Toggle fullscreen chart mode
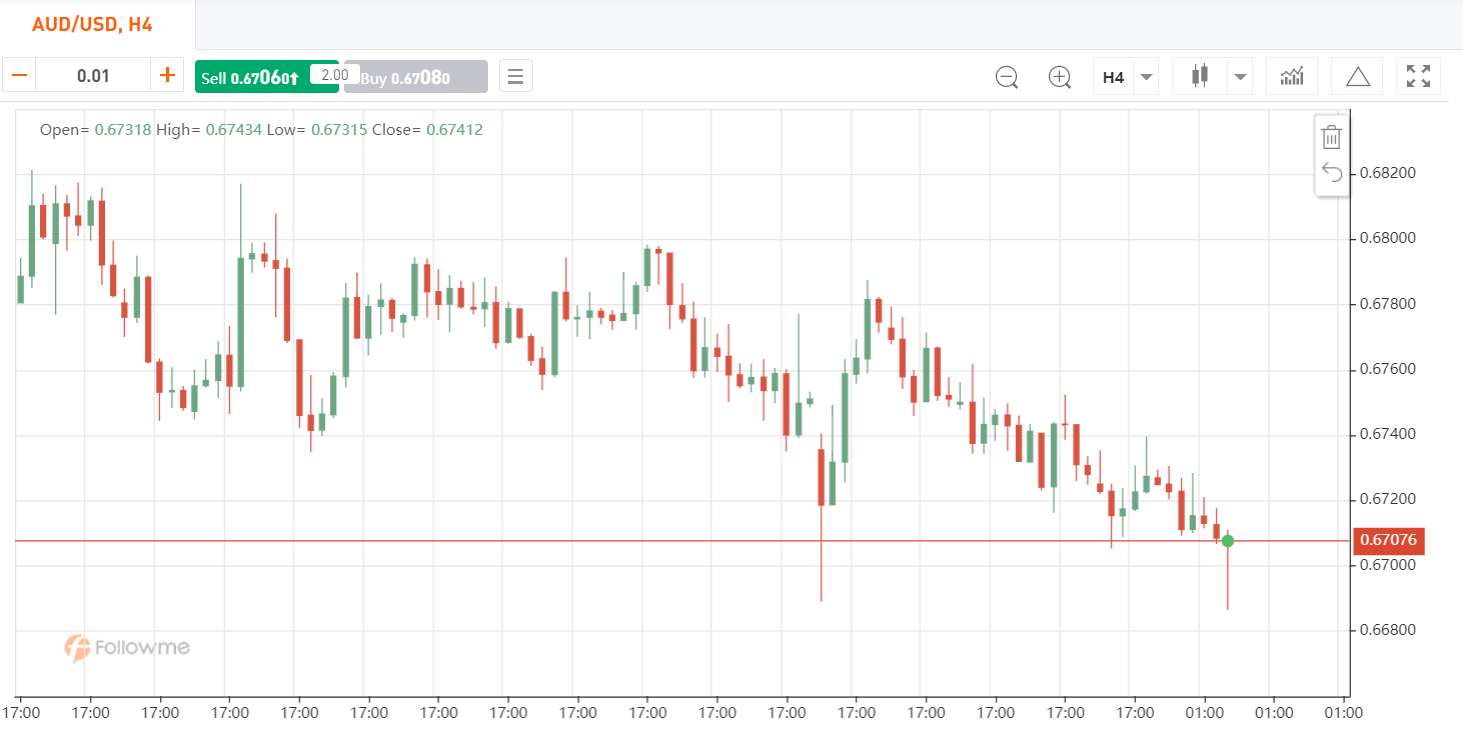The image size is (1463, 730). pos(1418,76)
